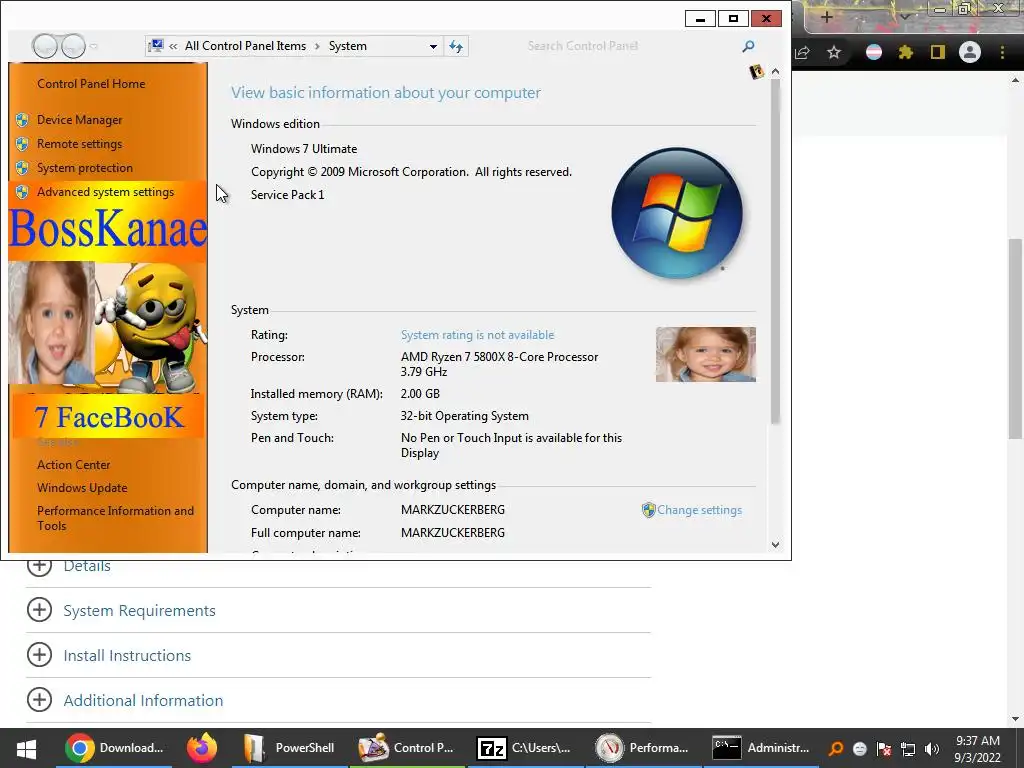
Task: Click the search magnifier icon
Action: coord(748,46)
